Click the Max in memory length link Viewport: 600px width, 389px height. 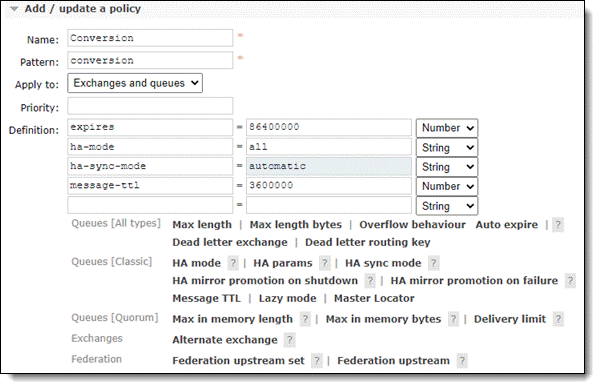[232, 319]
